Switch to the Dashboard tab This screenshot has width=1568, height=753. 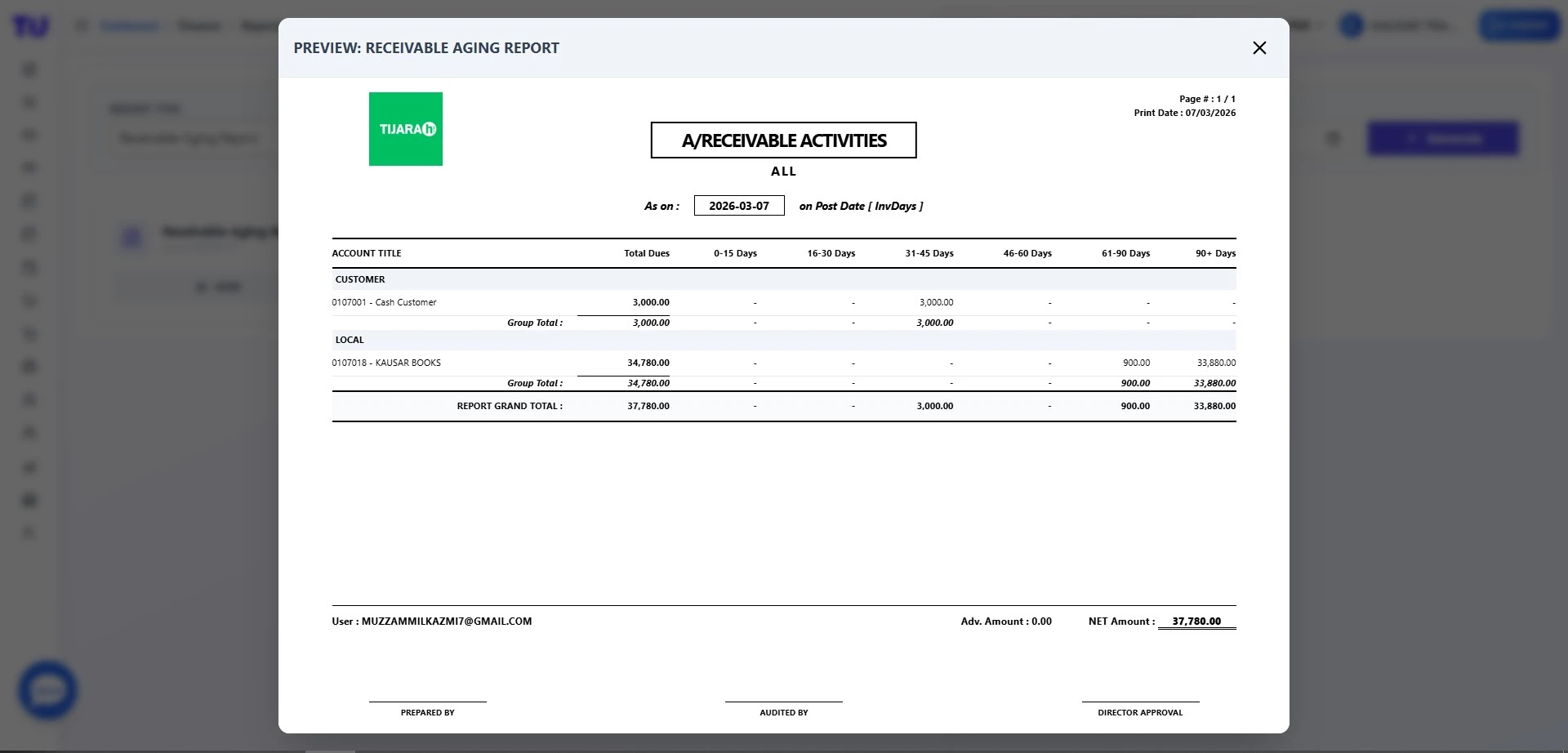click(x=131, y=25)
